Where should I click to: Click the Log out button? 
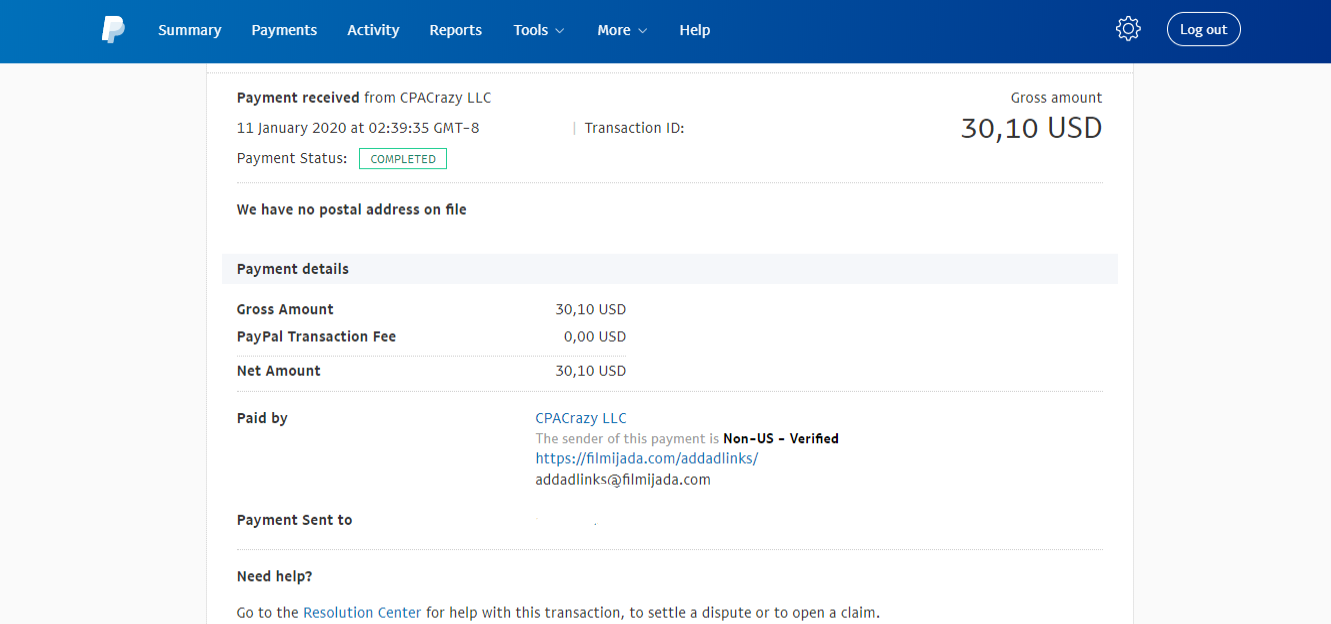(x=1203, y=29)
